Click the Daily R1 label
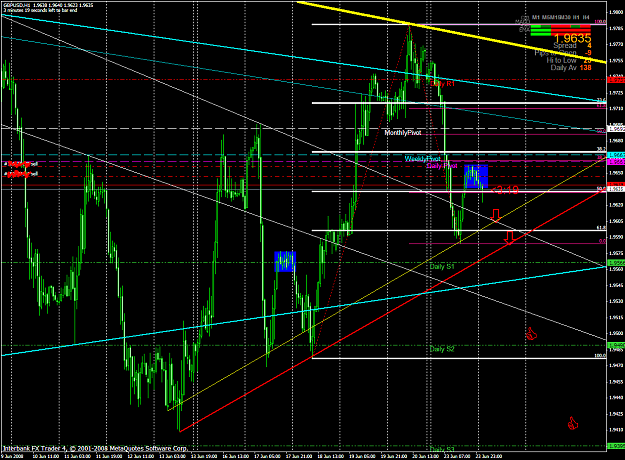625x460 pixels. [x=442, y=84]
